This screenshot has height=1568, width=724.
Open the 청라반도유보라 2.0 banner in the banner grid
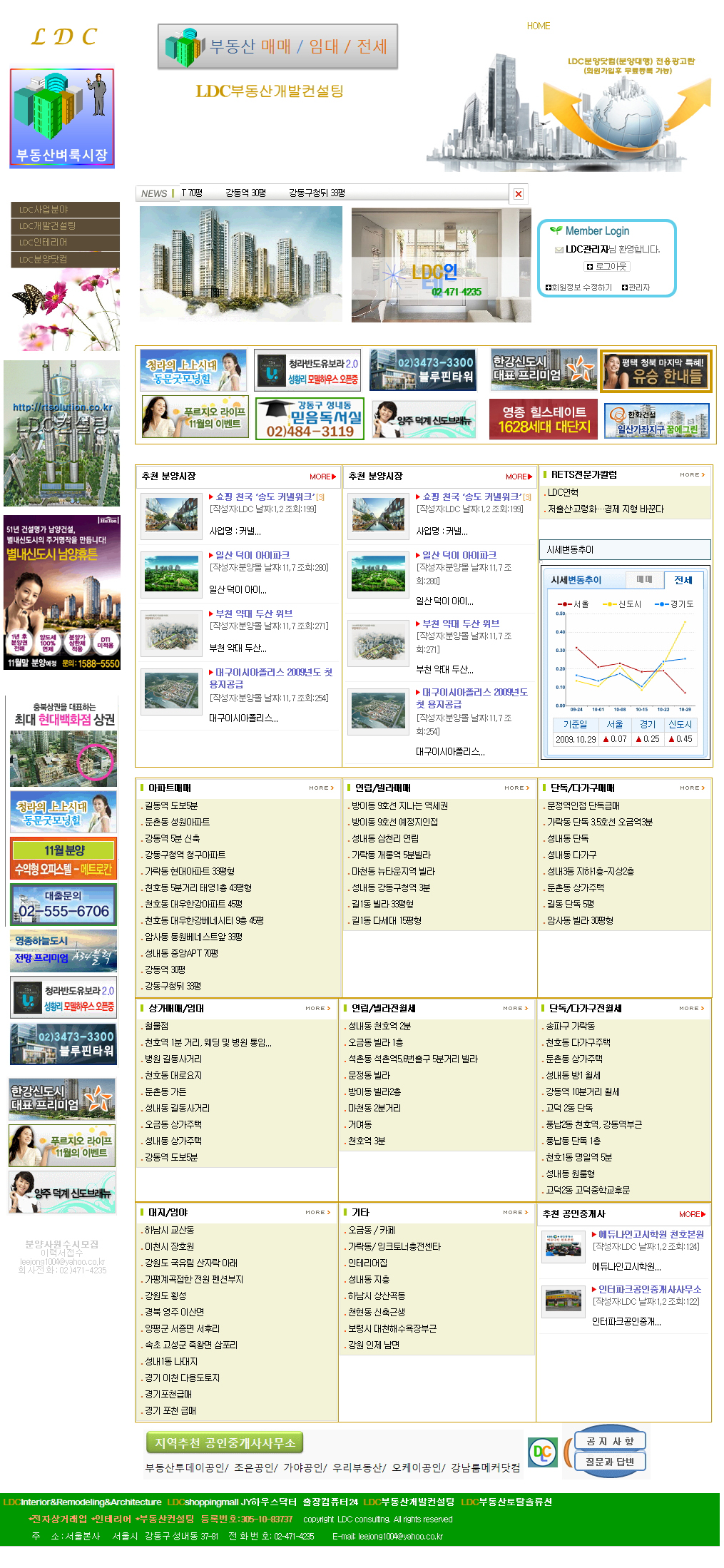(x=307, y=370)
